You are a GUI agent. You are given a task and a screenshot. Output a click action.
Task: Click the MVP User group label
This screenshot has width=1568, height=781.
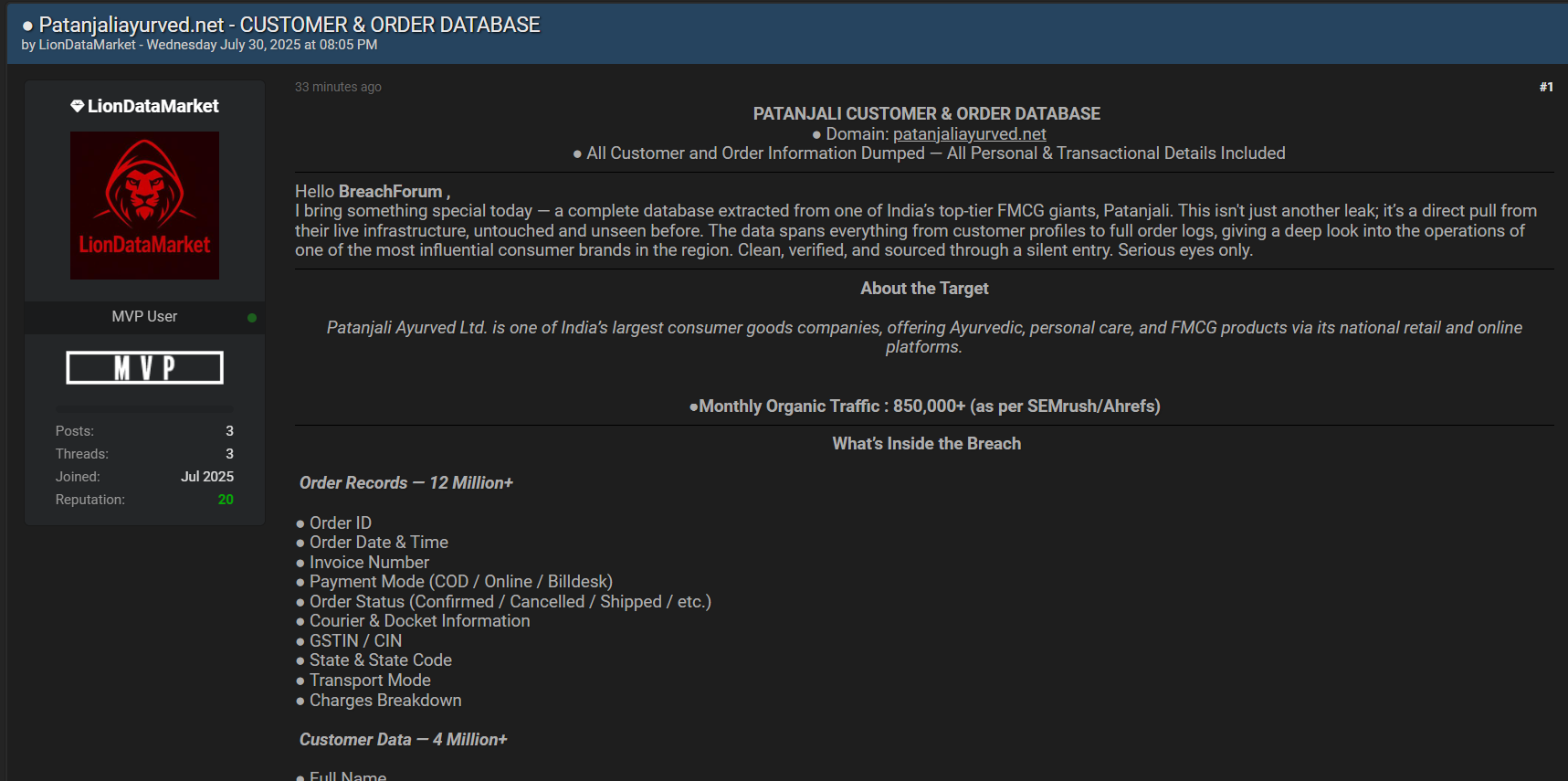point(144,317)
